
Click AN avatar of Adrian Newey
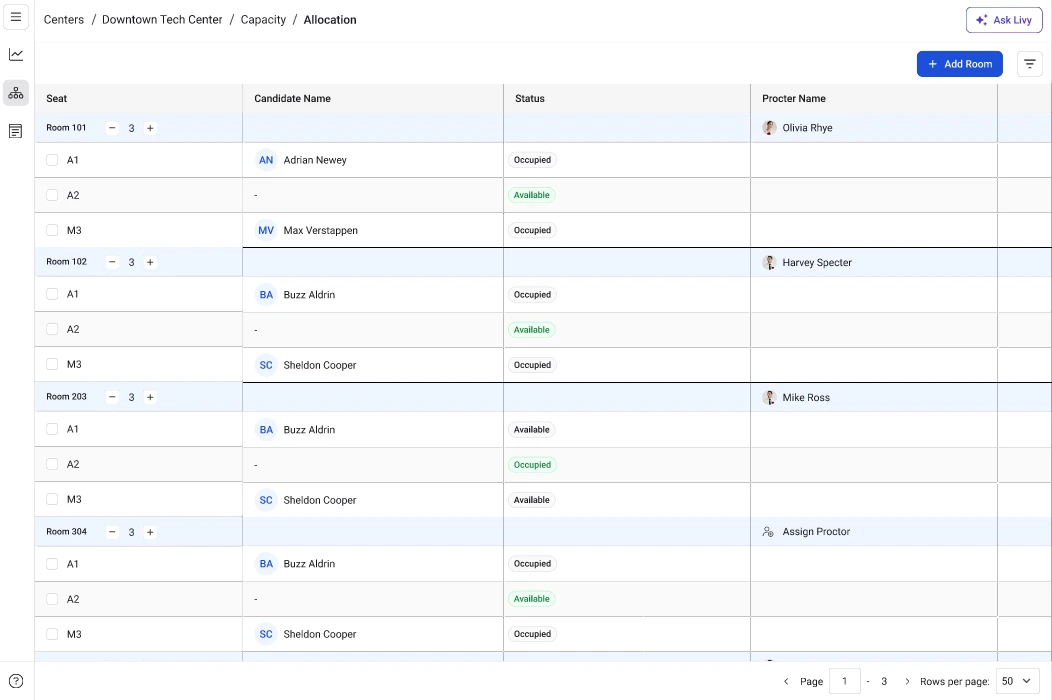[266, 160]
